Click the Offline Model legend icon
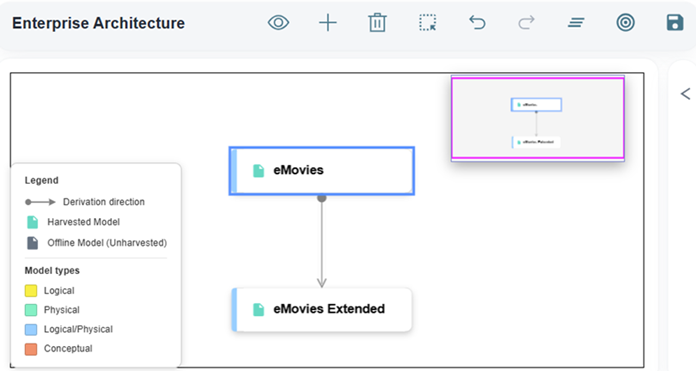Image resolution: width=696 pixels, height=371 pixels. pos(32,243)
